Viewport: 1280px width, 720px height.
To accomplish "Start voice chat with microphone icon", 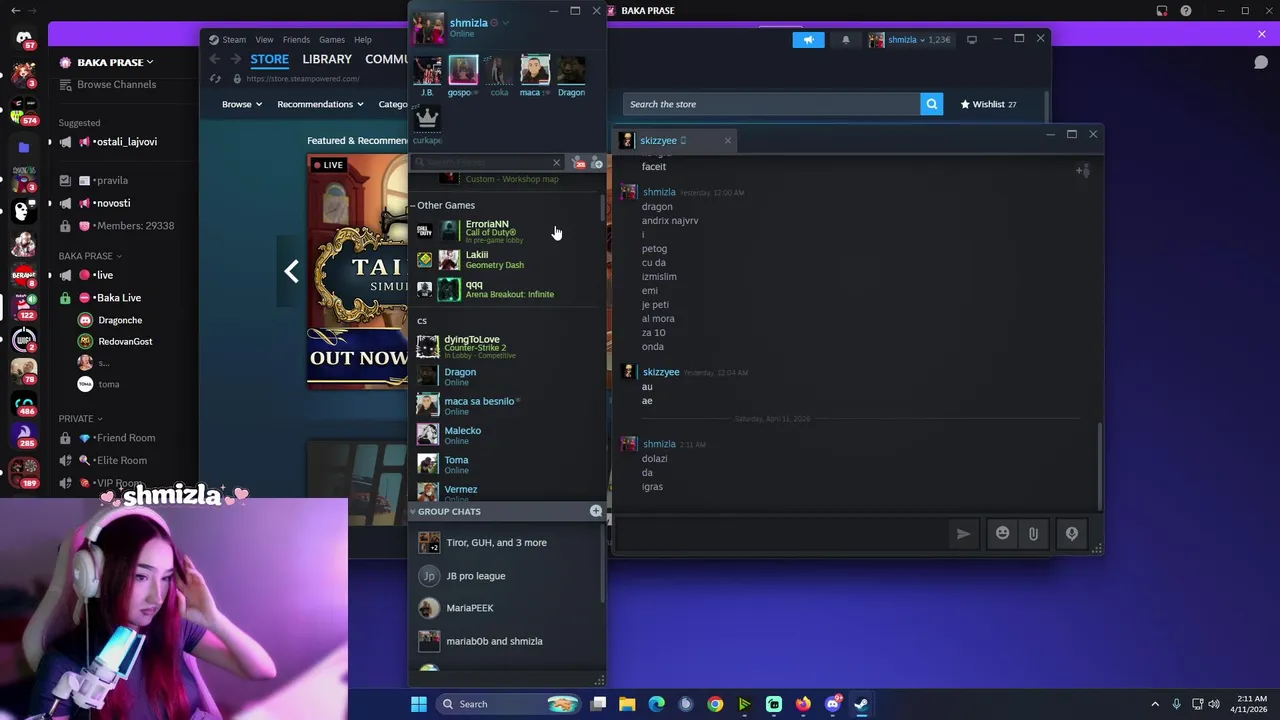I will click(x=1071, y=534).
